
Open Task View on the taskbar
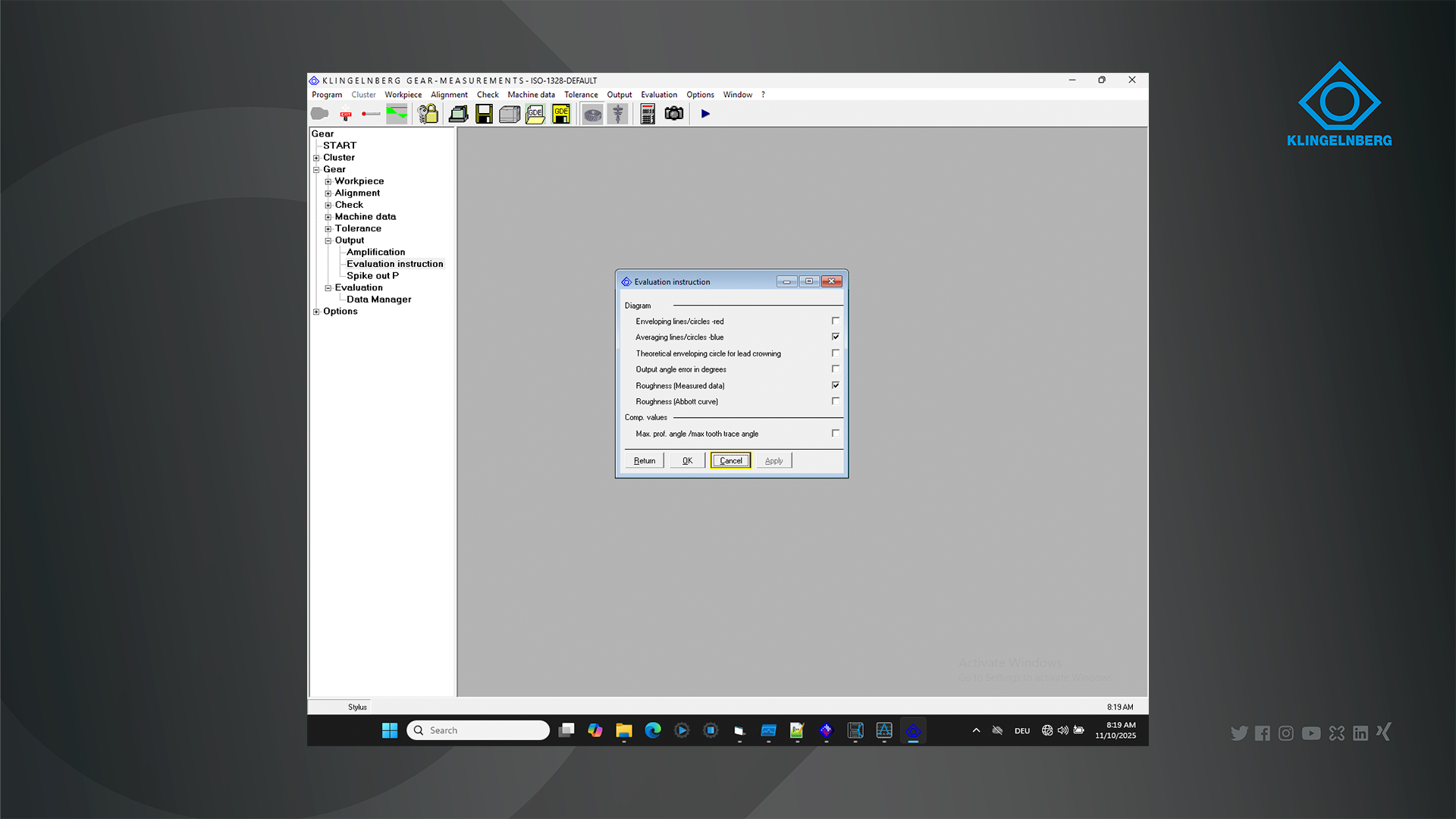(566, 730)
